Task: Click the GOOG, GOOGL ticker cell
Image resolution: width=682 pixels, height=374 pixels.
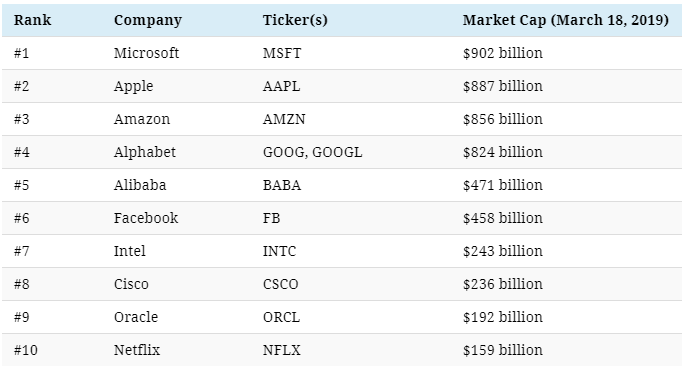Action: tap(312, 152)
